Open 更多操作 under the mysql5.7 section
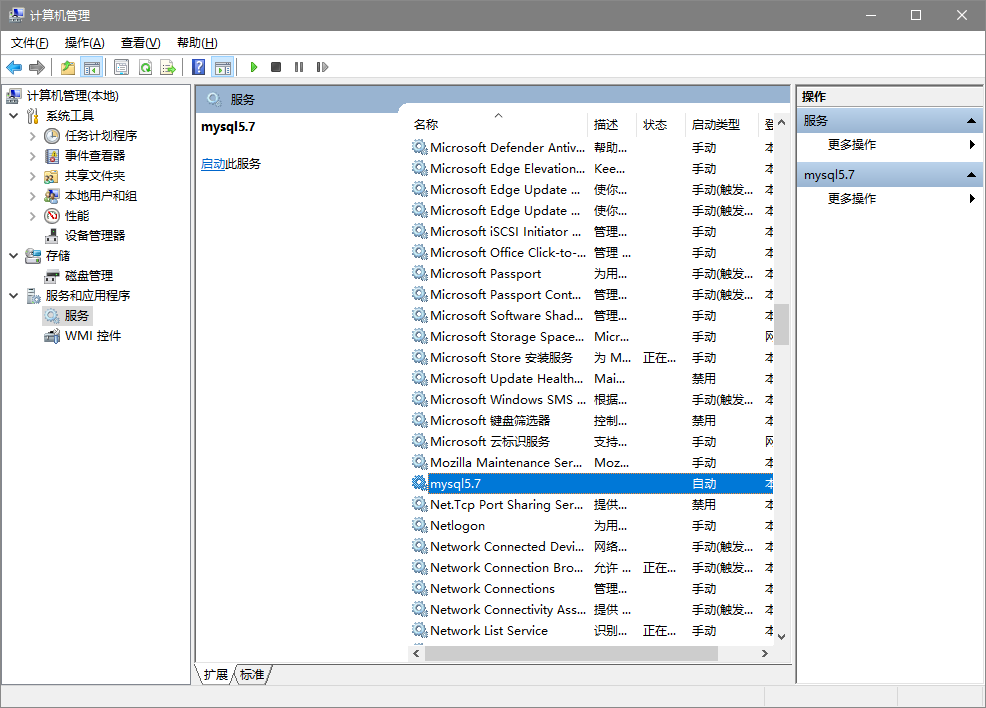Viewport: 986px width, 708px height. pyautogui.click(x=889, y=199)
